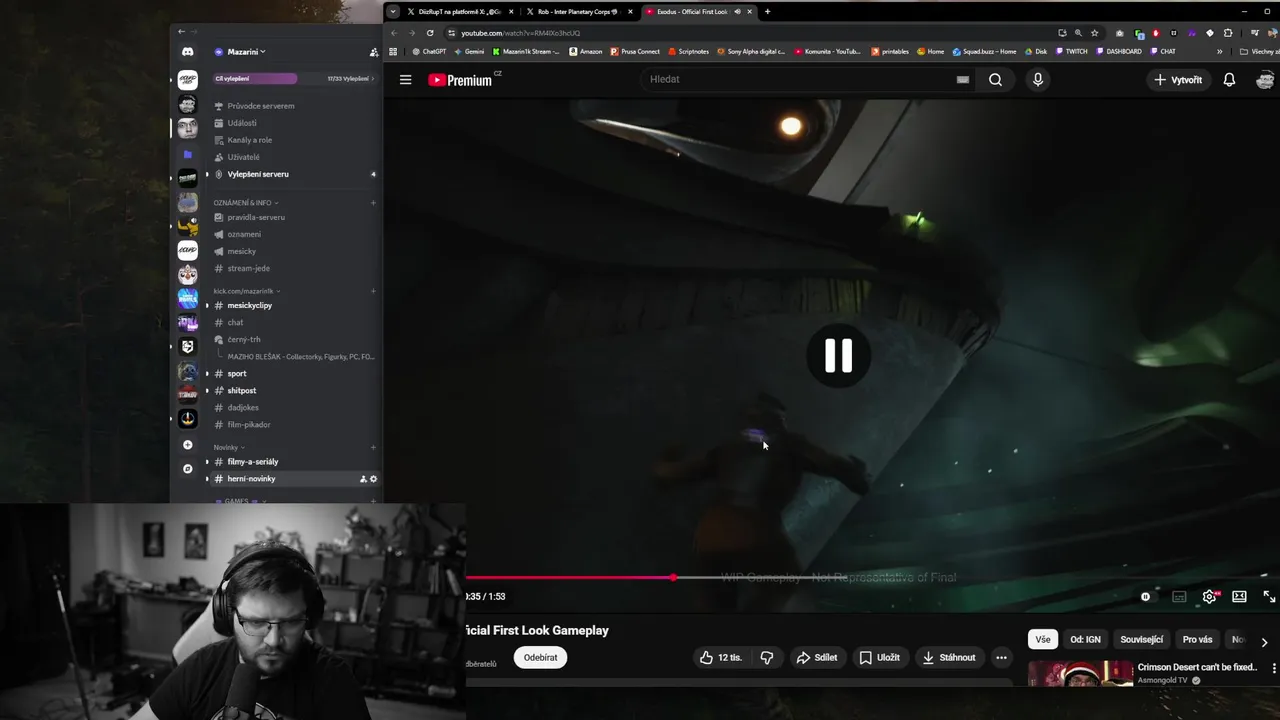
Task: Add channel to Novinky category
Action: (x=374, y=447)
